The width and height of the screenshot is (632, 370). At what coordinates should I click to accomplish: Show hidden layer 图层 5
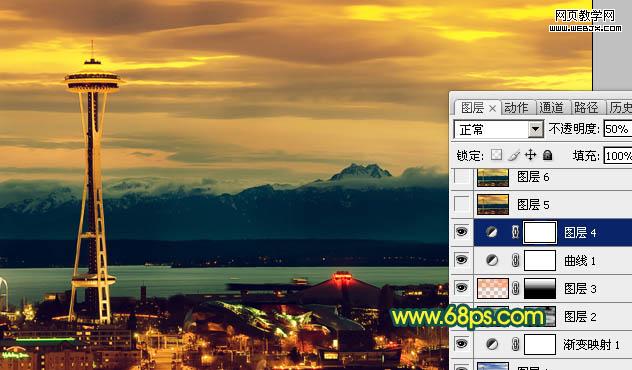pos(462,204)
